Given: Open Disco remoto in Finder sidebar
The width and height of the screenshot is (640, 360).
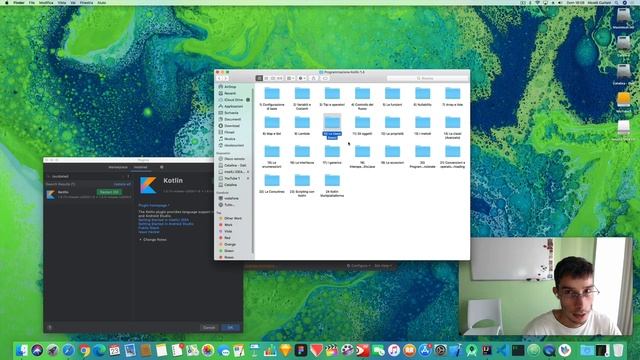Looking at the screenshot, I should (233, 159).
